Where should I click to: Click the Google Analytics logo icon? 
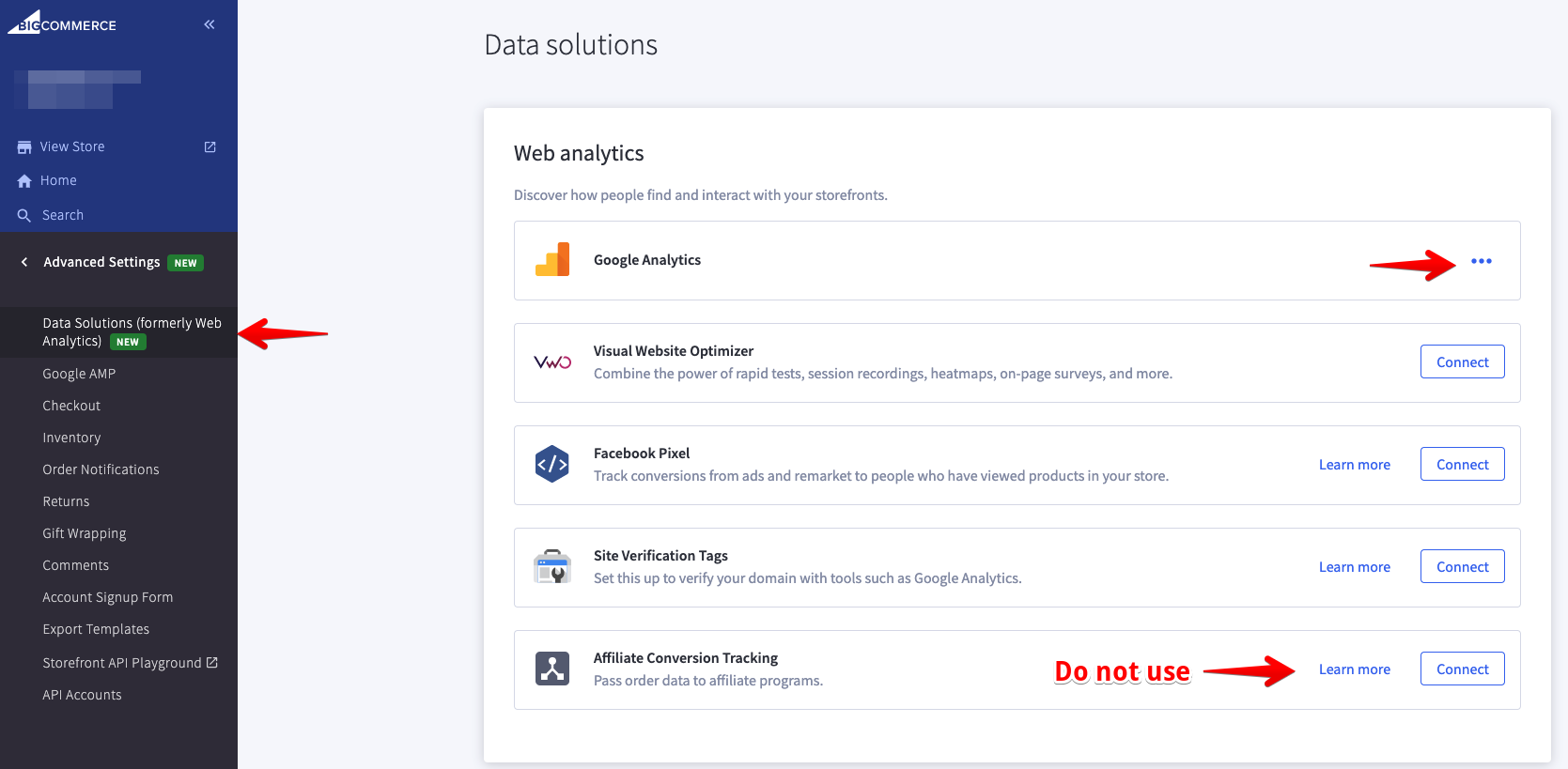[x=552, y=260]
